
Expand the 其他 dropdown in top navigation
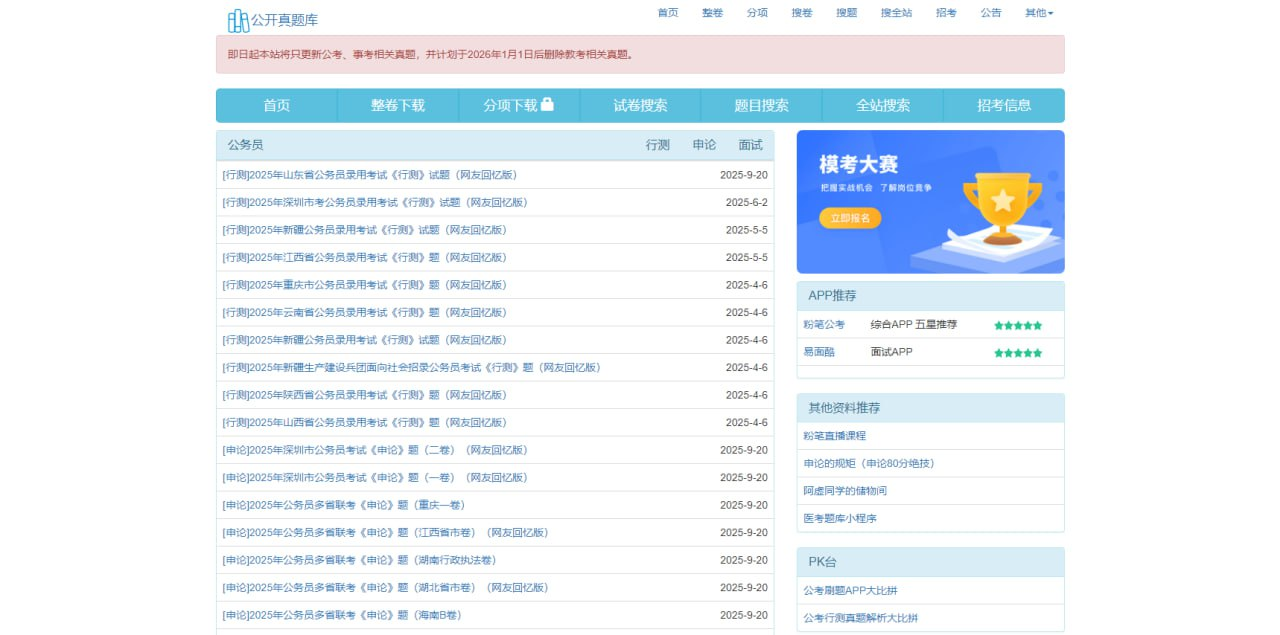(1038, 13)
